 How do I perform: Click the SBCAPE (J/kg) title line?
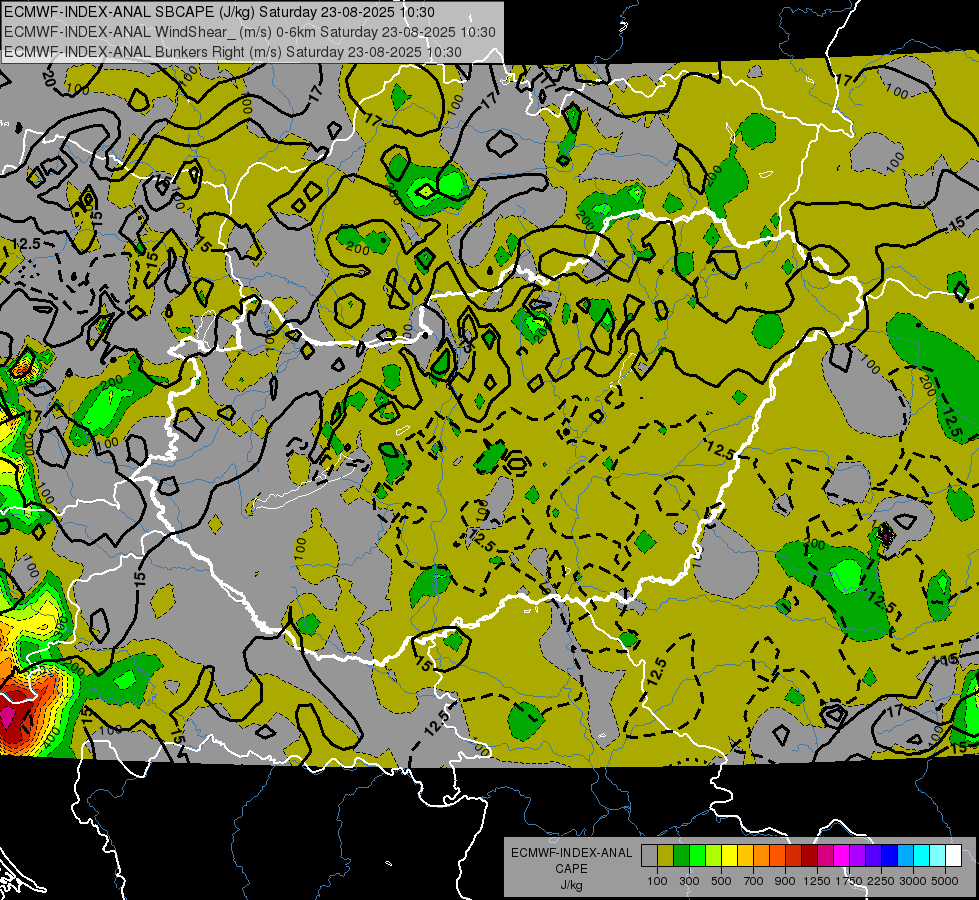219,12
